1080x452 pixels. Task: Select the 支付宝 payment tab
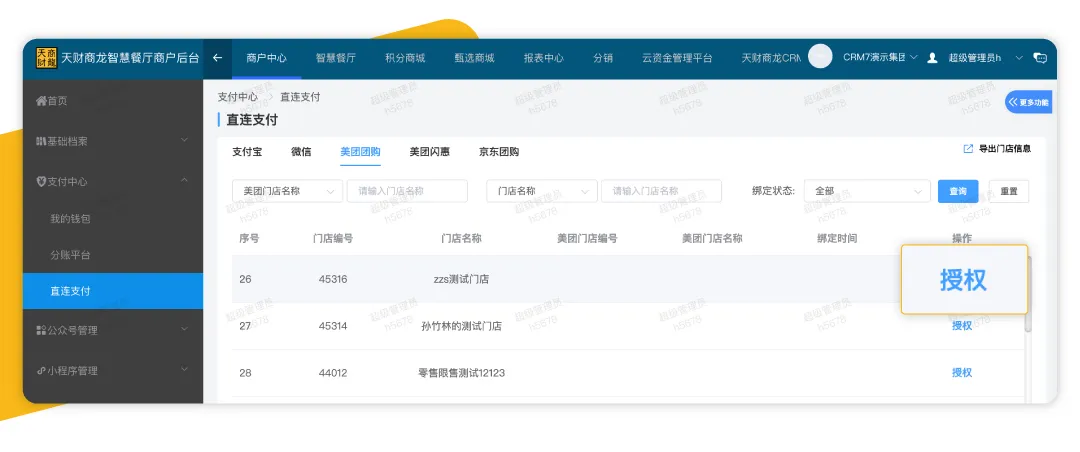click(x=247, y=152)
